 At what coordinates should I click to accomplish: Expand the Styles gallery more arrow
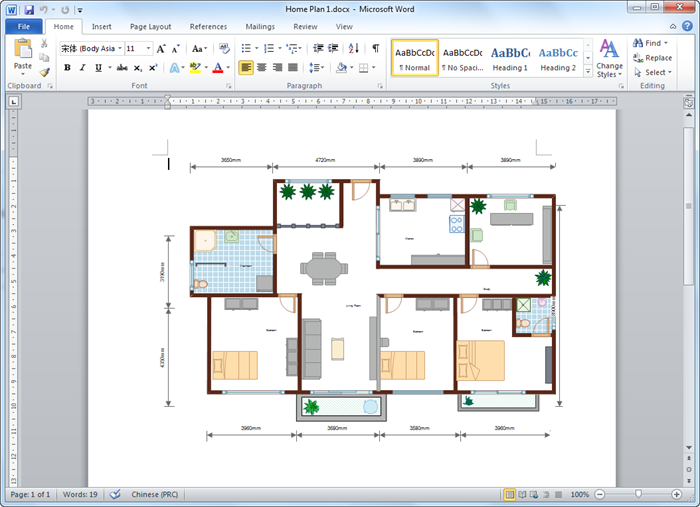tap(586, 73)
